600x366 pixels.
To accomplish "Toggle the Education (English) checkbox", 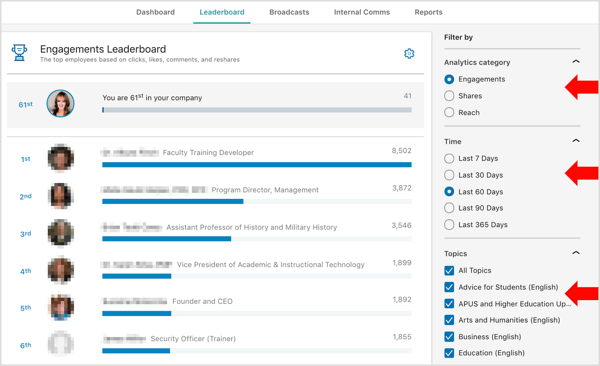I will (x=449, y=353).
